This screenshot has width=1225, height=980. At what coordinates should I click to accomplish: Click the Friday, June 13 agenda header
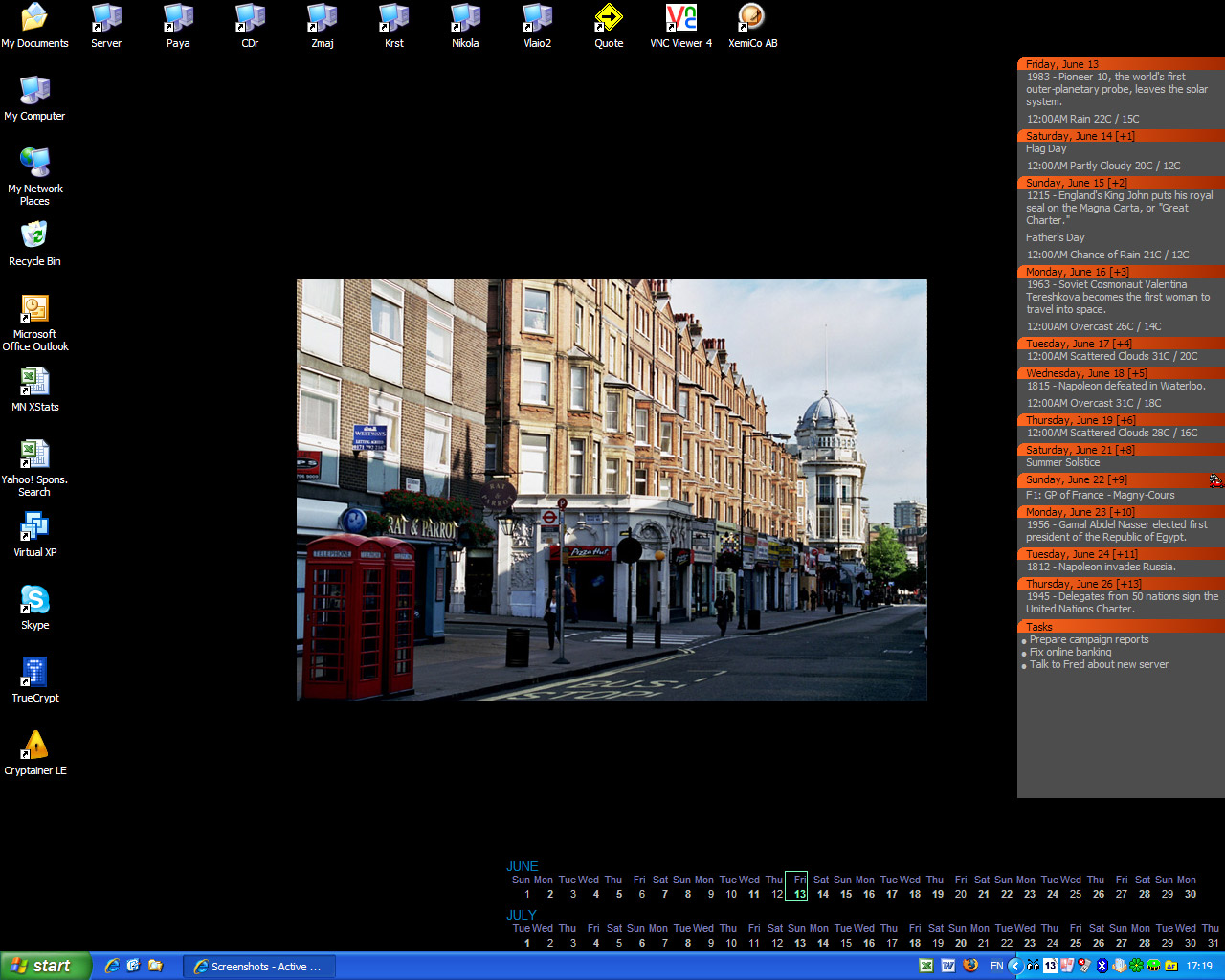point(1062,64)
